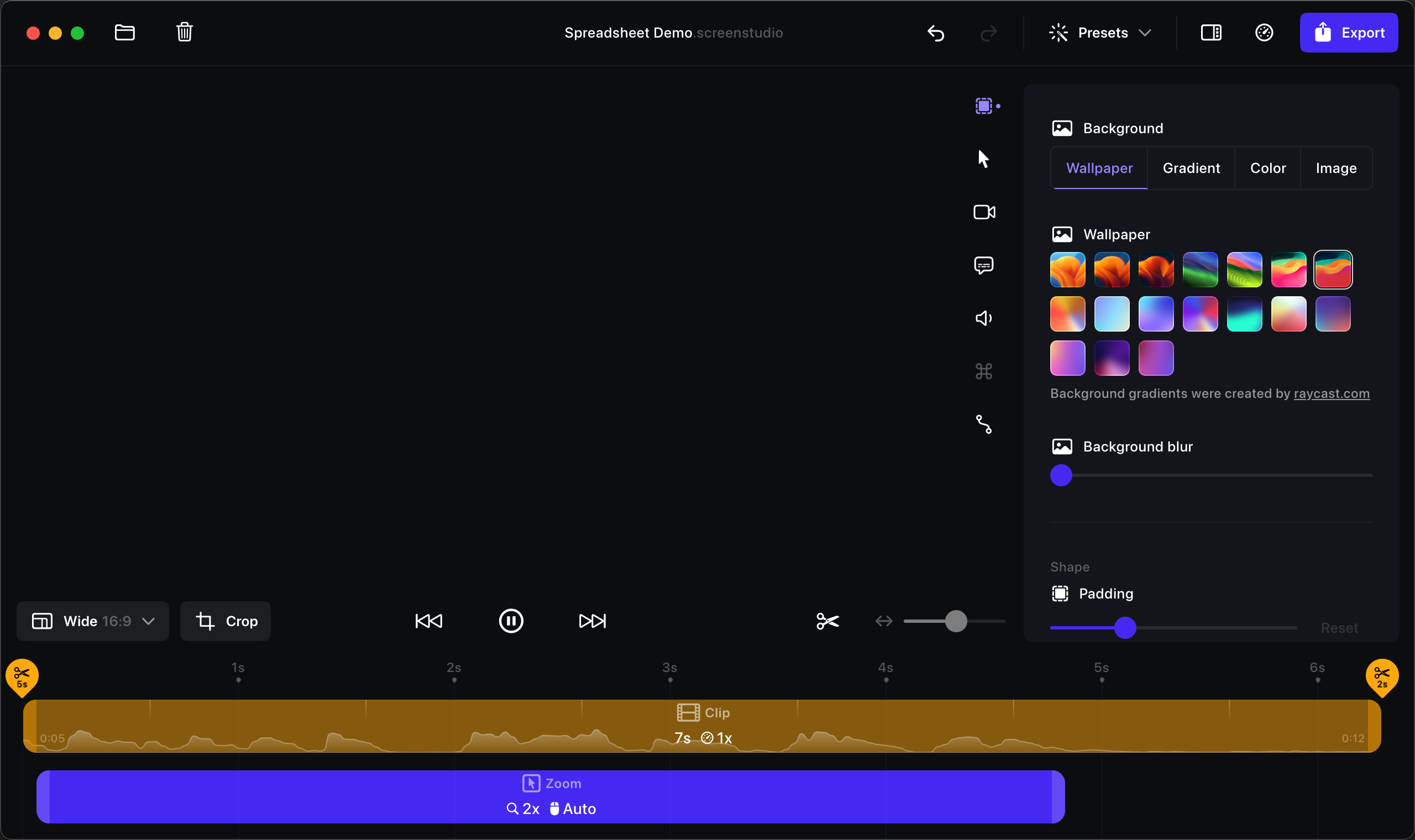Open the animation path curve icon

(984, 424)
